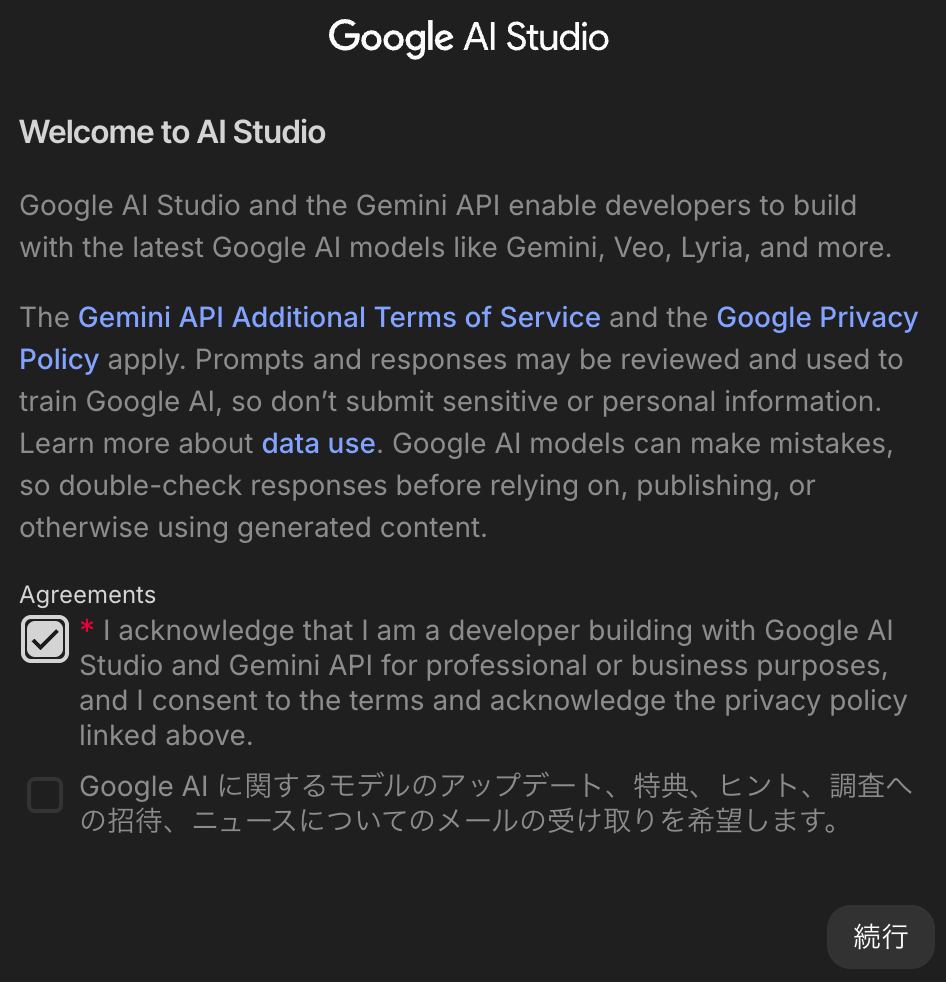This screenshot has height=982, width=946.
Task: Click "linked above." at the acknowledgment's end
Action: [x=165, y=737]
